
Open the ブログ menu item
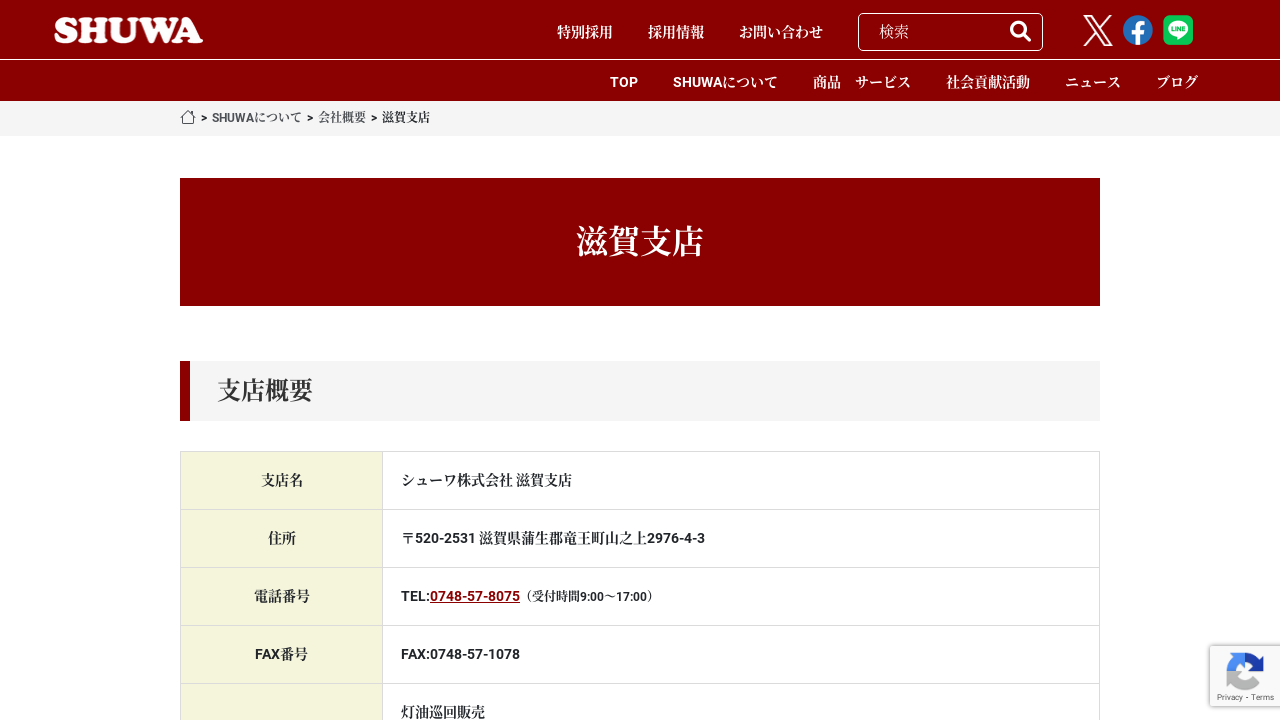(x=1176, y=82)
